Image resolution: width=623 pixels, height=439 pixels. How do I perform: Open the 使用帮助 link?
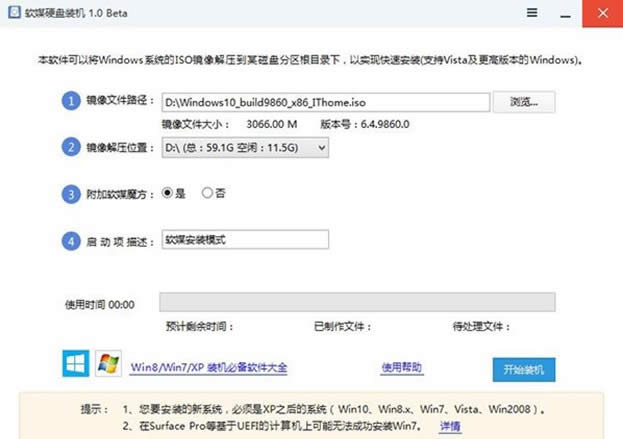click(x=402, y=368)
